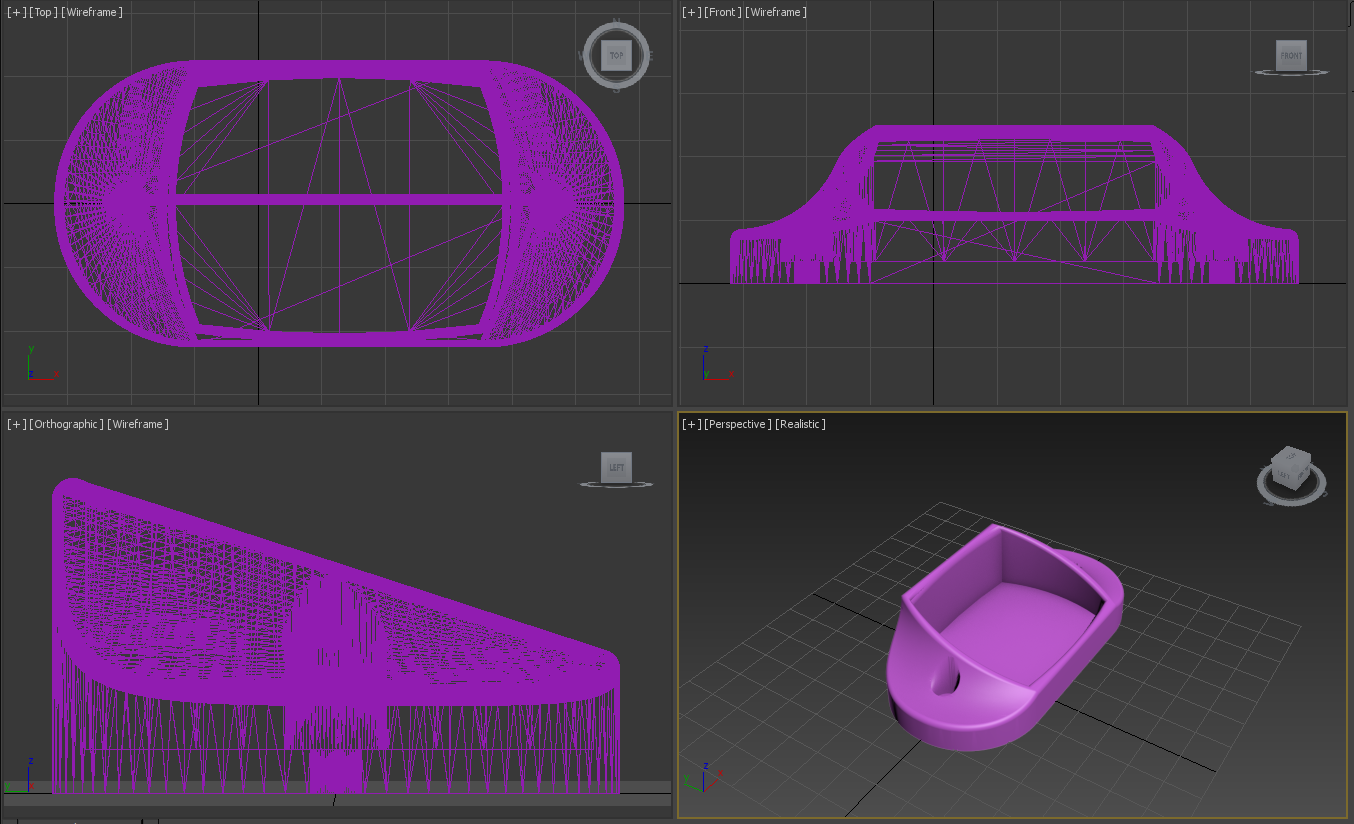
Task: Click the FRONT ViewCube in the Front viewport
Action: (1290, 55)
